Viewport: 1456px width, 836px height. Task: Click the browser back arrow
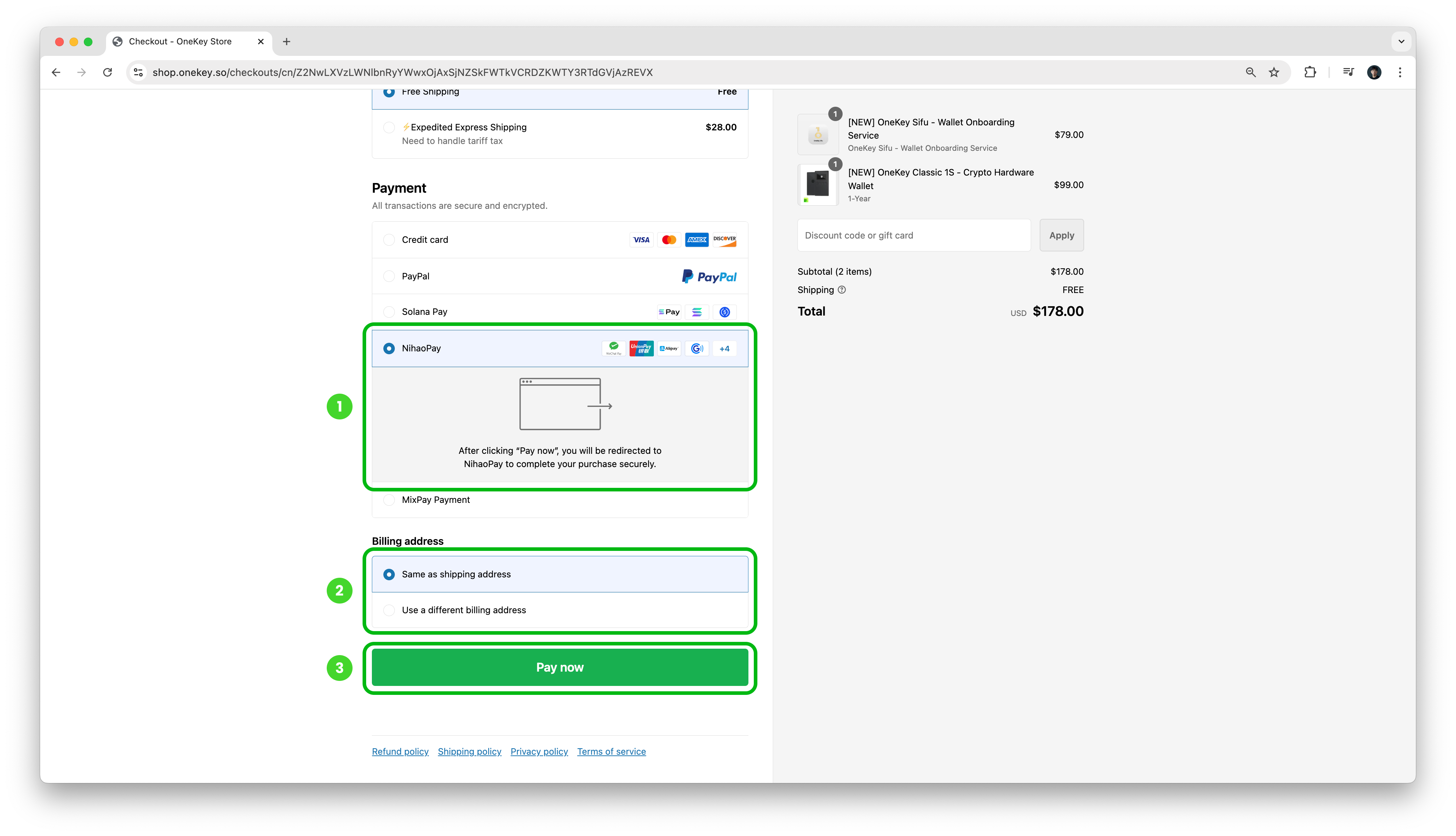56,72
